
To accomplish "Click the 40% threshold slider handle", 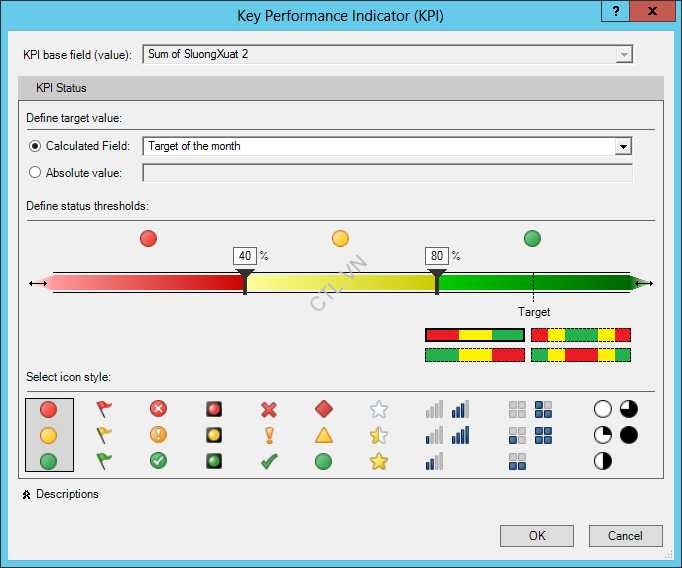I will click(x=245, y=275).
